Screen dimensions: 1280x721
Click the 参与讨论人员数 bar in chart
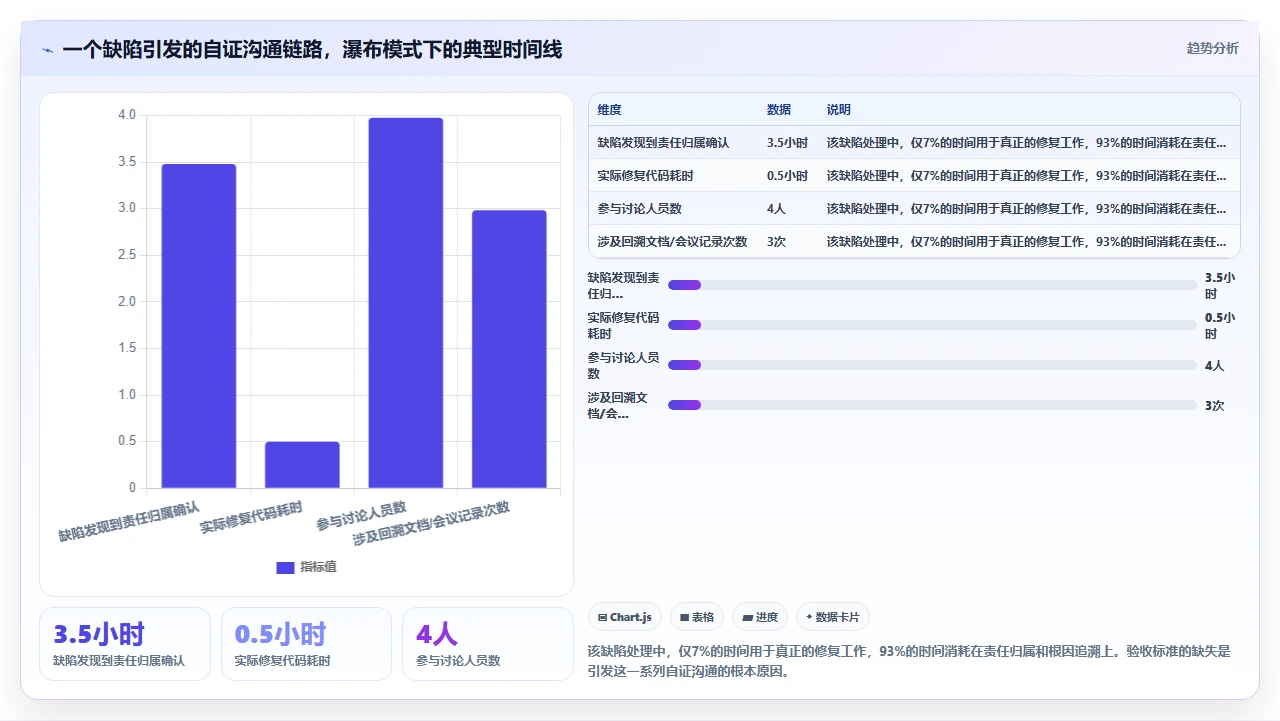coord(405,303)
